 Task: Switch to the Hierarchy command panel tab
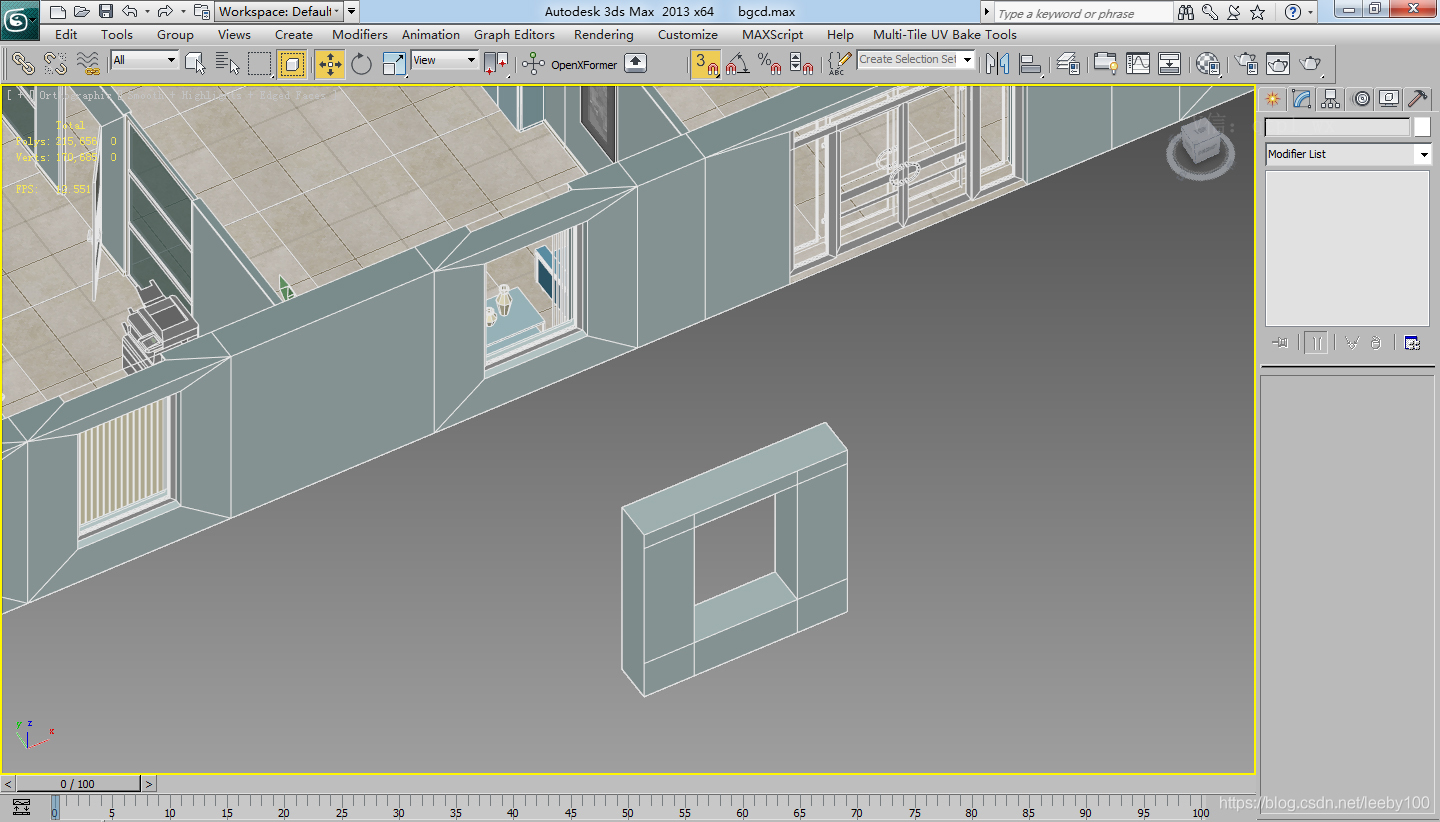coord(1330,98)
